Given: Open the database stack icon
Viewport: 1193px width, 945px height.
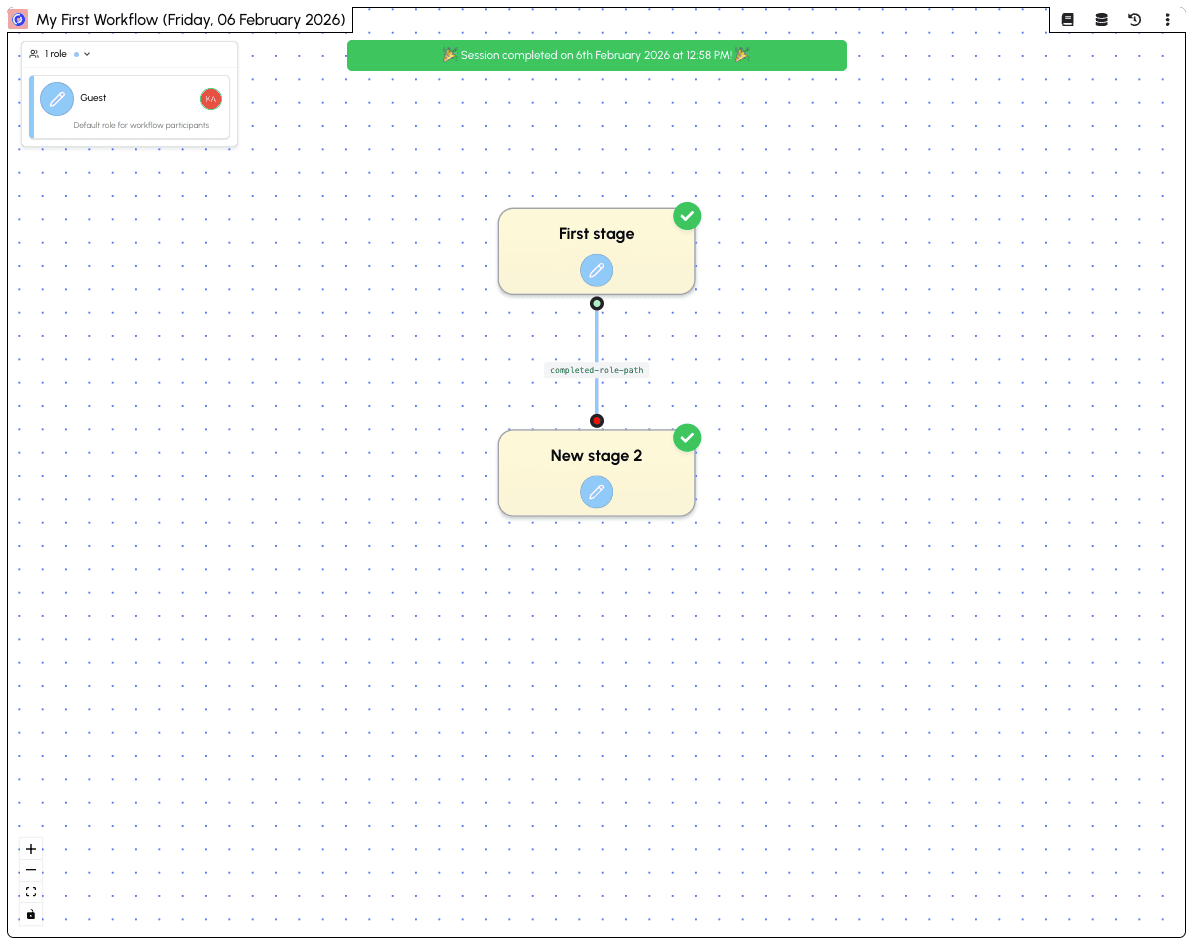Looking at the screenshot, I should pyautogui.click(x=1101, y=20).
